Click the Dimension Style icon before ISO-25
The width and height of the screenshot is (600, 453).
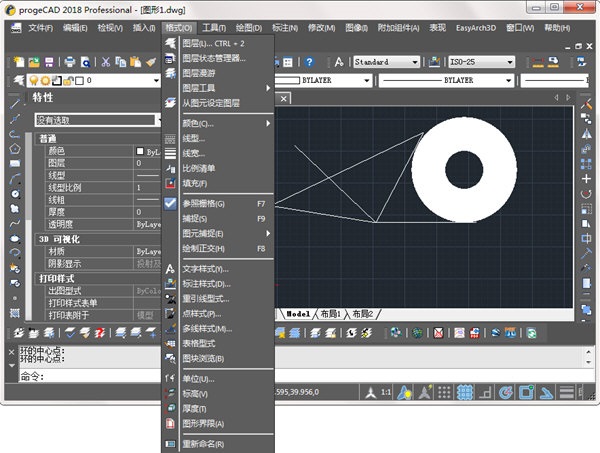tap(434, 62)
